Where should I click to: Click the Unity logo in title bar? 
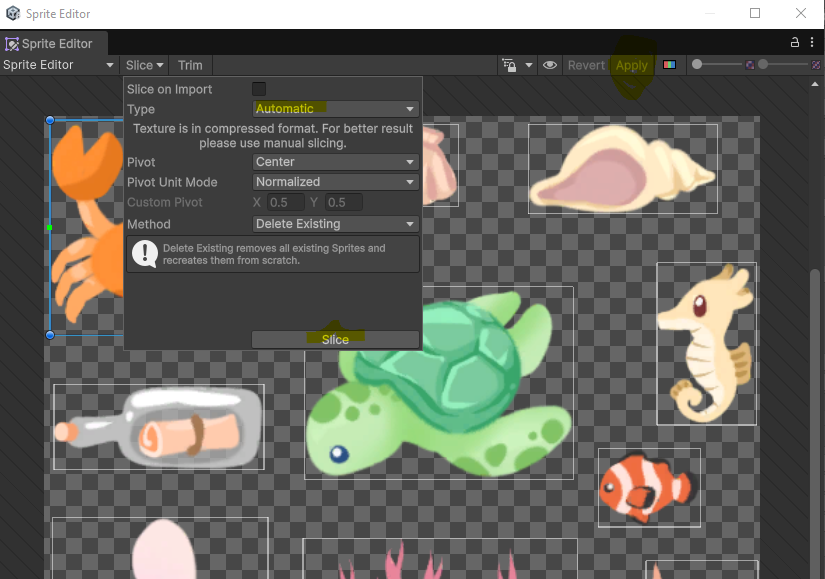point(13,13)
